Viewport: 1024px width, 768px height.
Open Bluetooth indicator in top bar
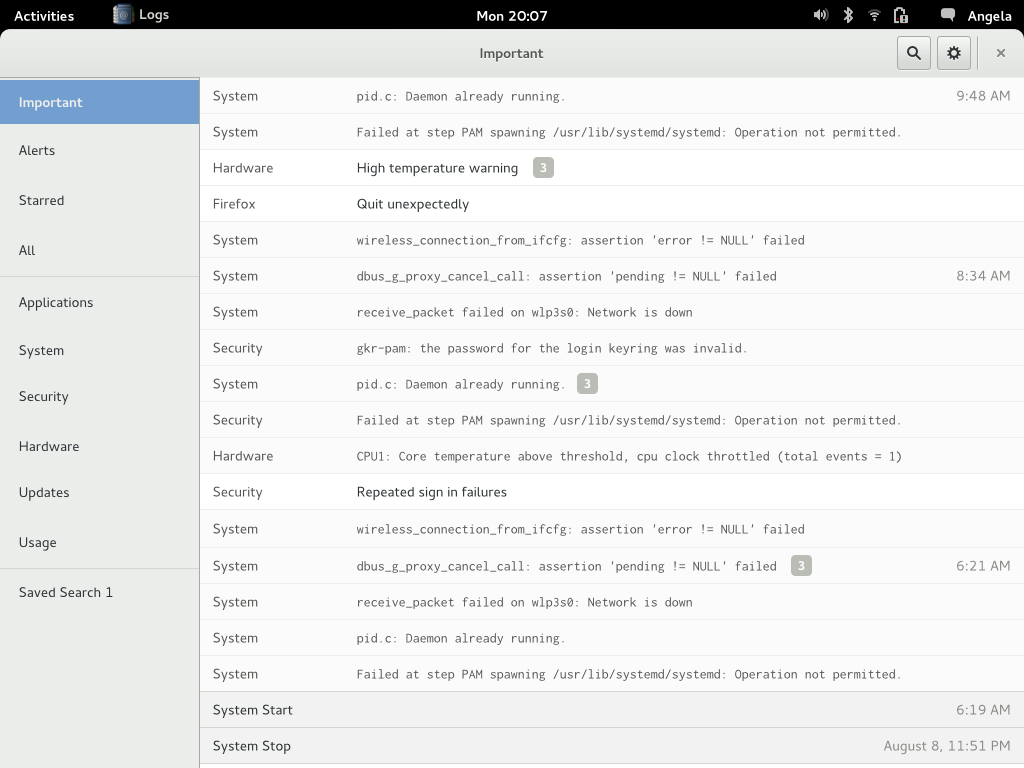point(848,15)
